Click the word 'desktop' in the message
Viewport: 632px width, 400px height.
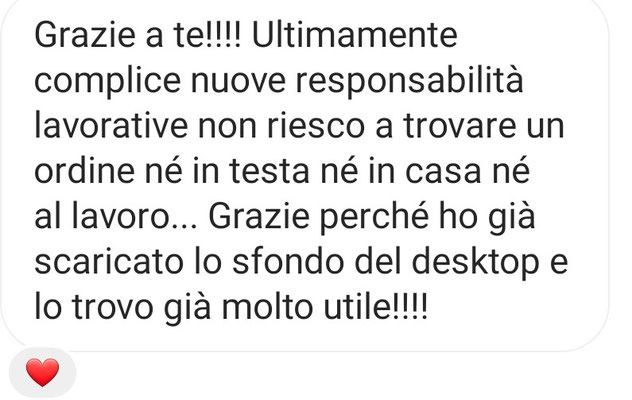pos(476,264)
